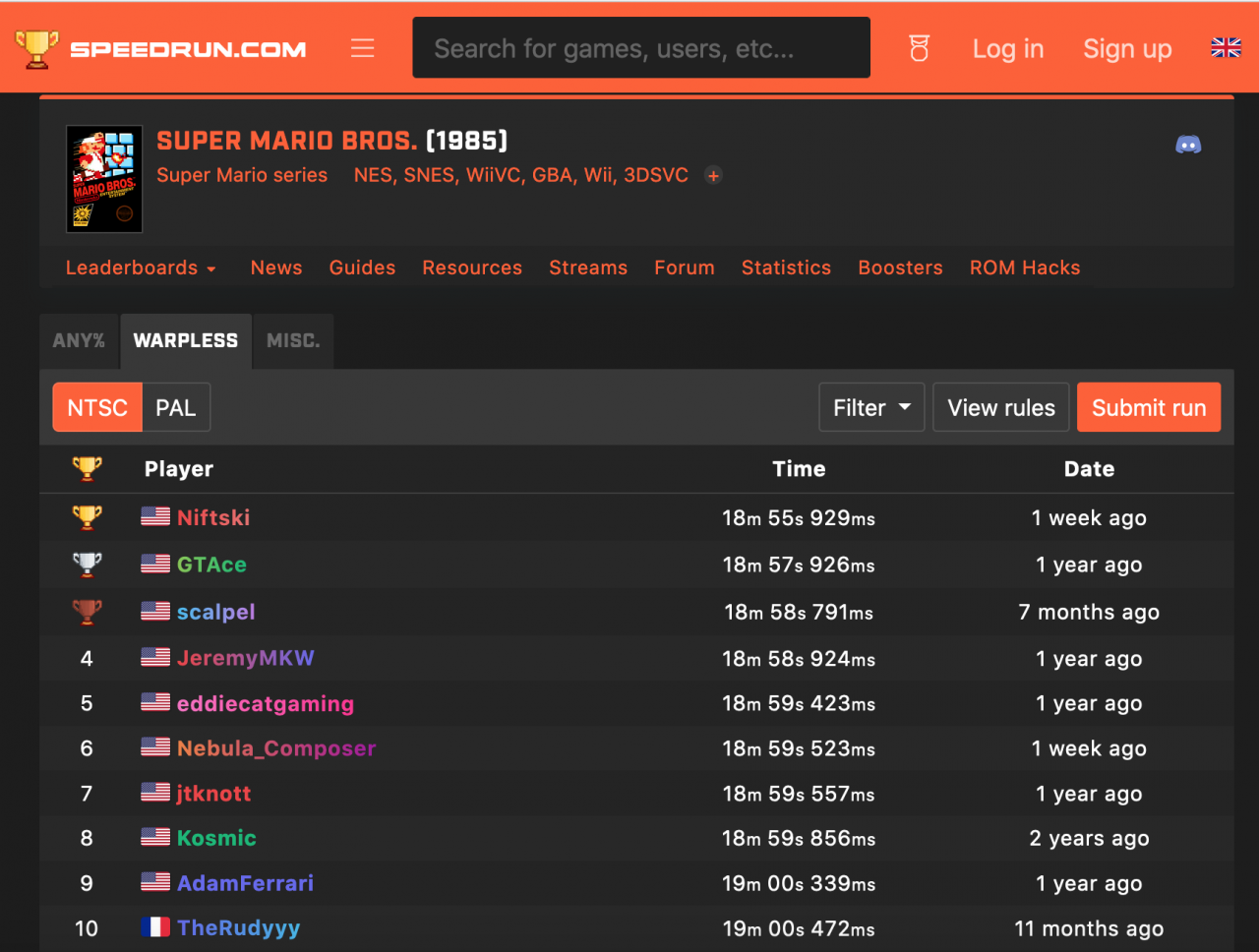Viewport: 1259px width, 952px height.
Task: Click the US flag beside eddiecatgaming
Action: [x=155, y=702]
